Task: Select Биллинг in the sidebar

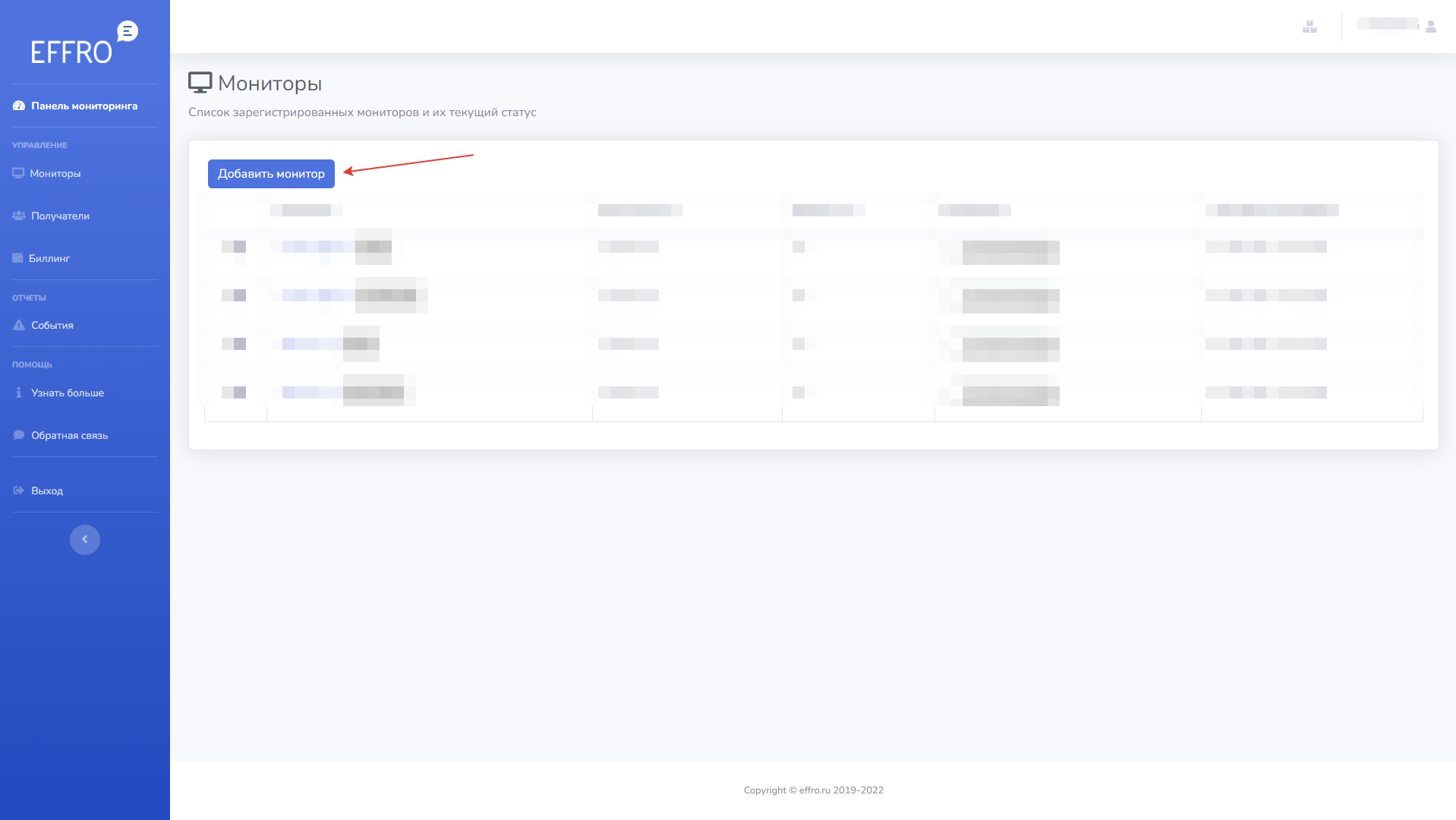Action: tap(49, 259)
